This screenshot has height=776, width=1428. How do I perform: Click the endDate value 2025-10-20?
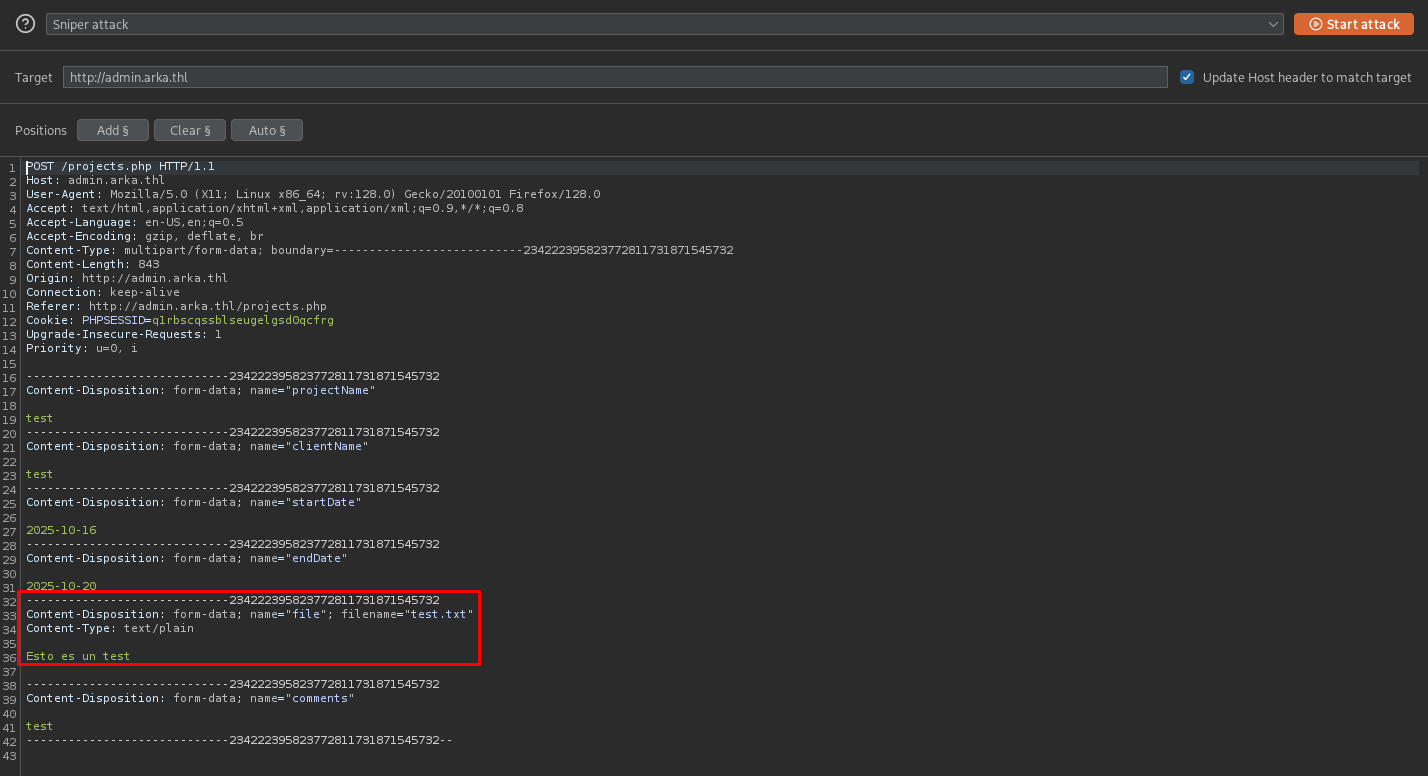[x=61, y=586]
